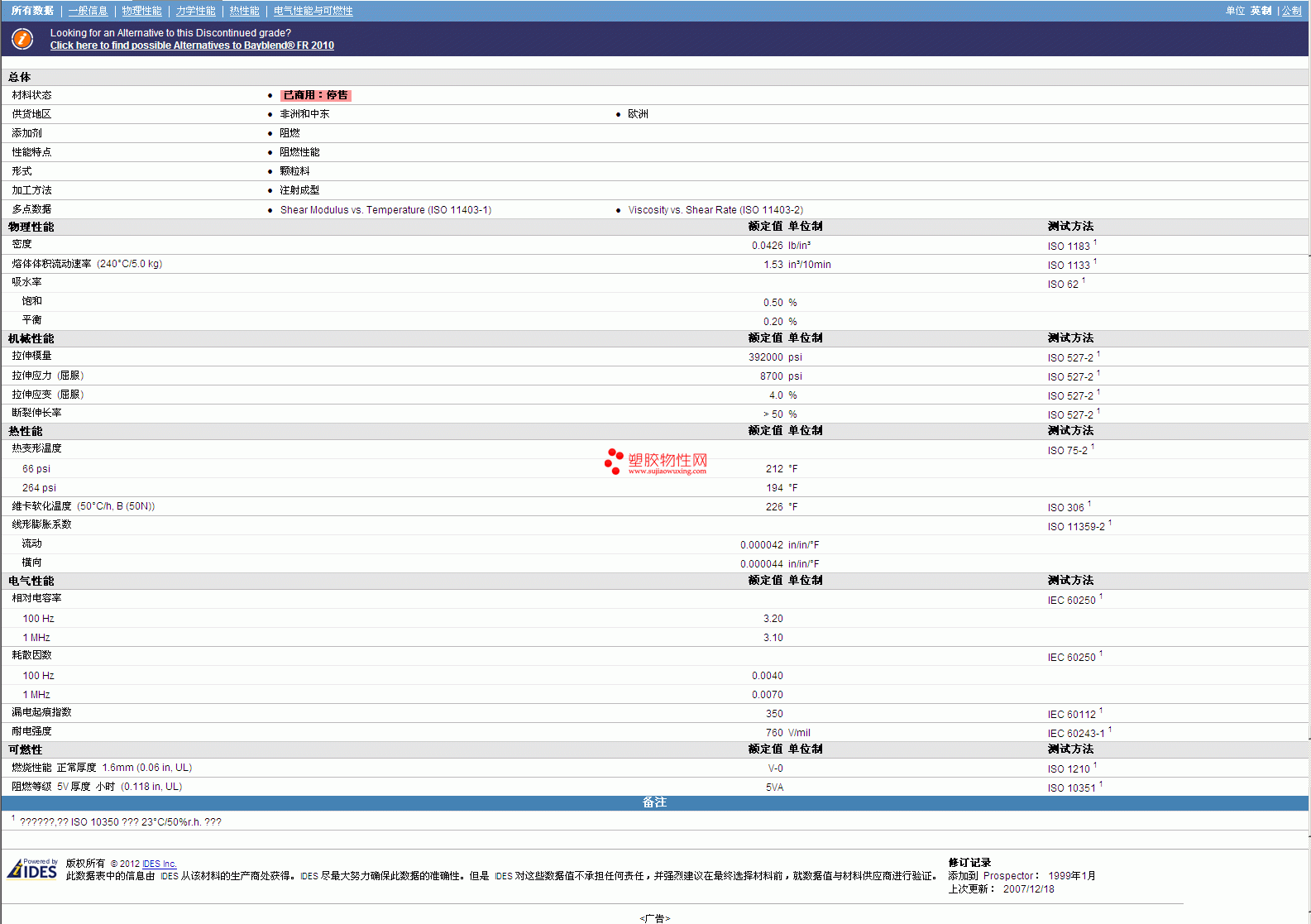The image size is (1311, 924).
Task: Select 英制 units option
Action: [1261, 11]
